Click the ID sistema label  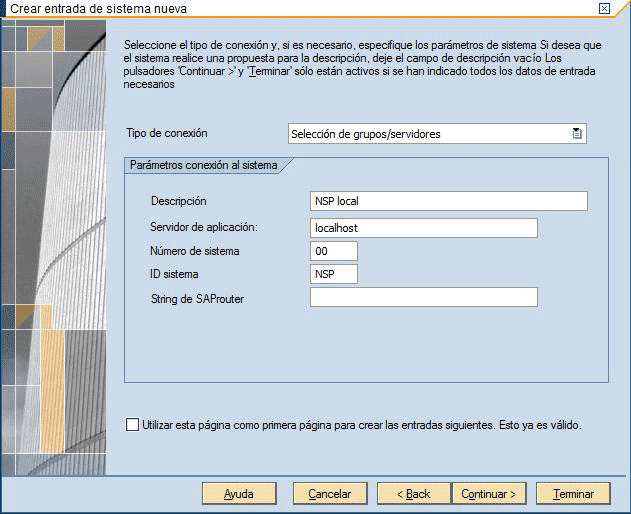pos(174,274)
